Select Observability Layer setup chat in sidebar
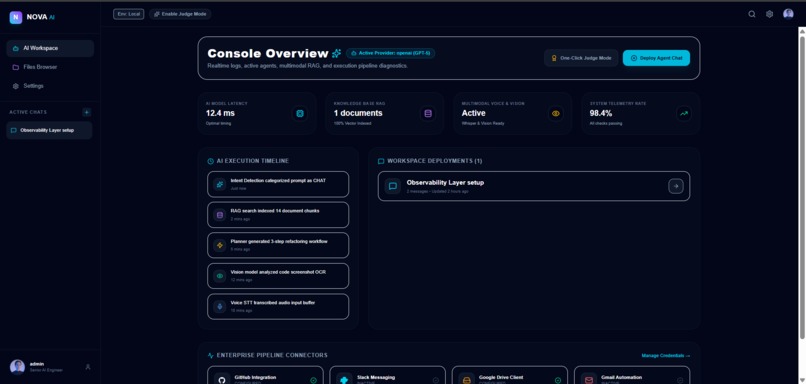The image size is (806, 384). 49,131
